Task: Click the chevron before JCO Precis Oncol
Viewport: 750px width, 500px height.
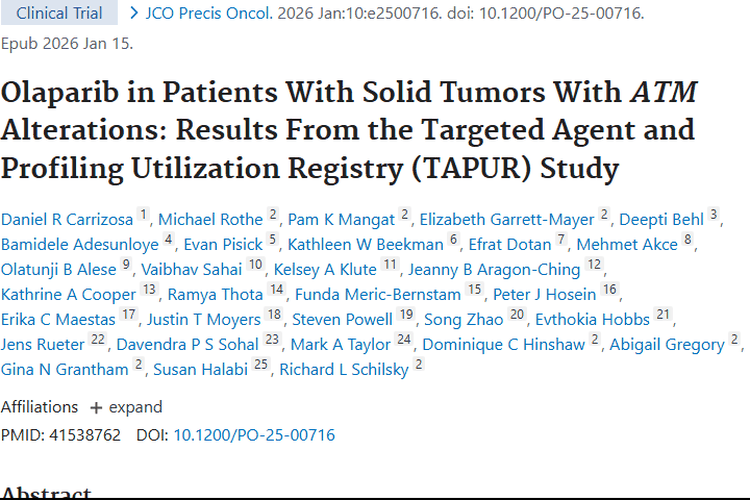Action: point(133,14)
